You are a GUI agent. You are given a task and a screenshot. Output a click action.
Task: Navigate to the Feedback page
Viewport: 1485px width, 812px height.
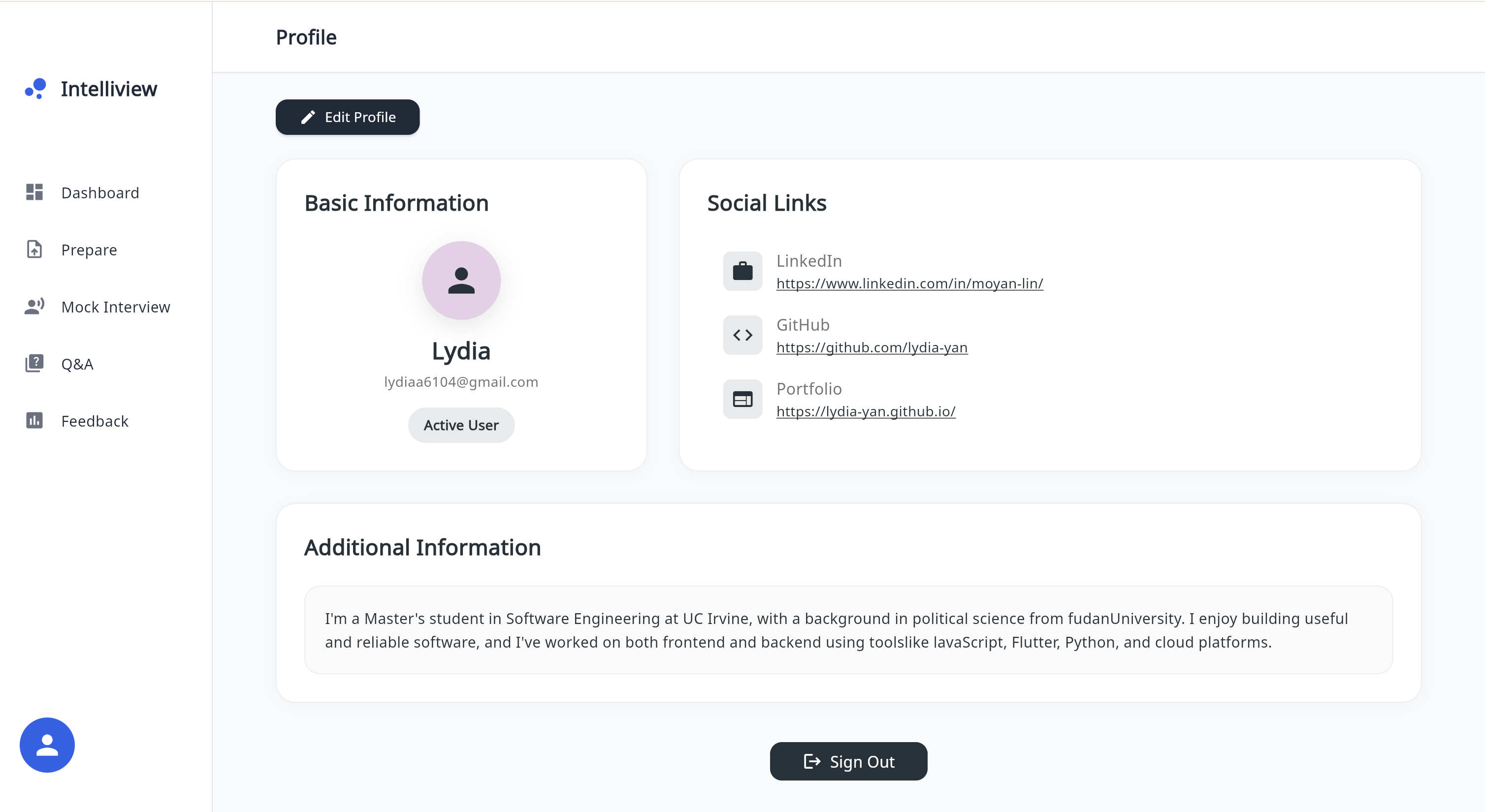tap(95, 421)
